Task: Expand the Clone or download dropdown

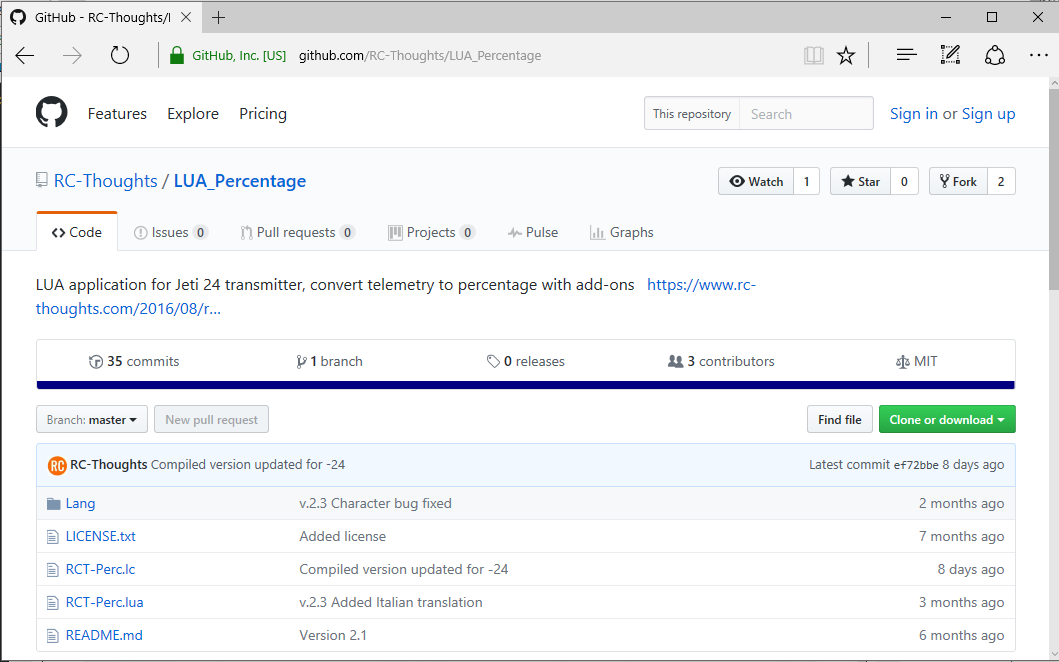Action: 947,419
